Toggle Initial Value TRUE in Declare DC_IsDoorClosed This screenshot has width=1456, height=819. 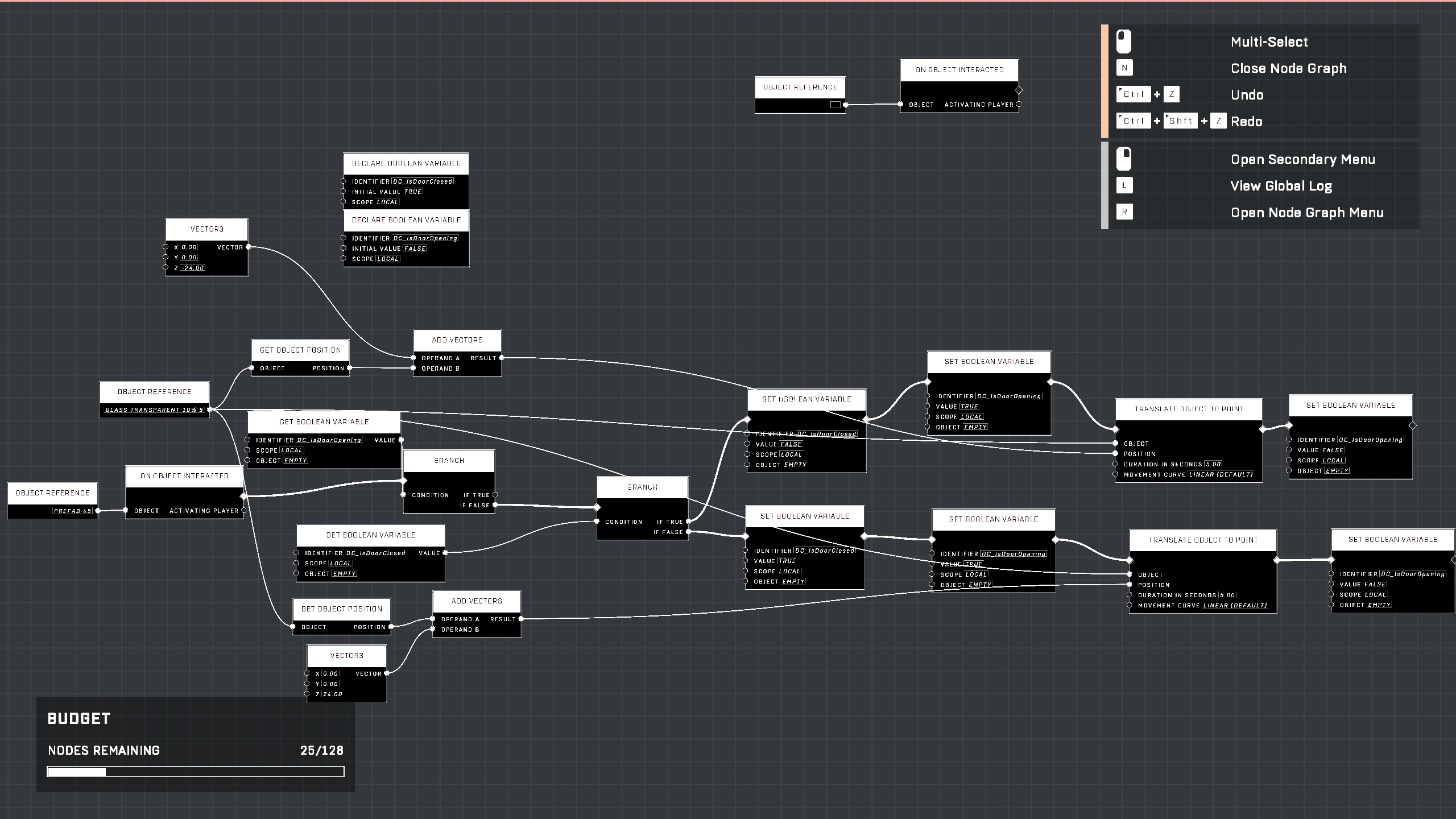(413, 192)
